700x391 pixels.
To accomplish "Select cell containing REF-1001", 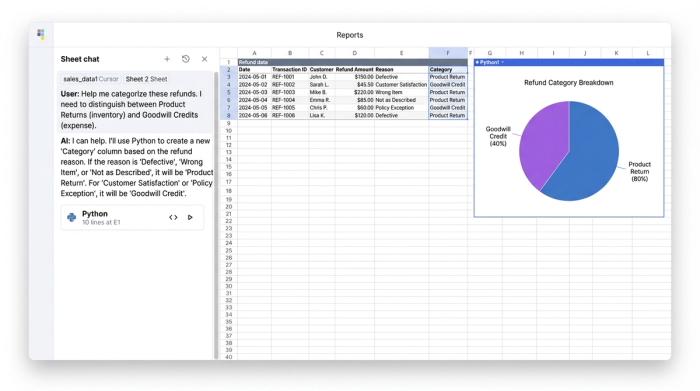I will (290, 77).
